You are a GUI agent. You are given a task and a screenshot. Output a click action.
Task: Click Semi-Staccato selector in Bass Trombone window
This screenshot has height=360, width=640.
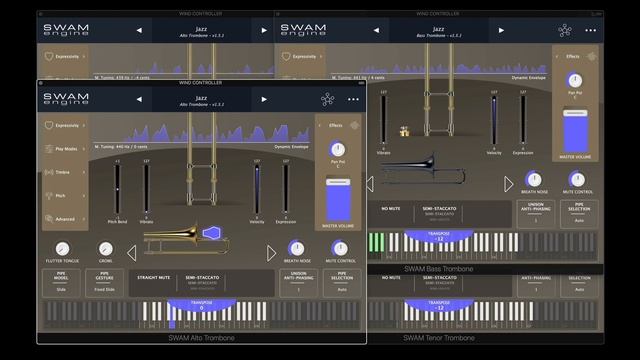[439, 213]
